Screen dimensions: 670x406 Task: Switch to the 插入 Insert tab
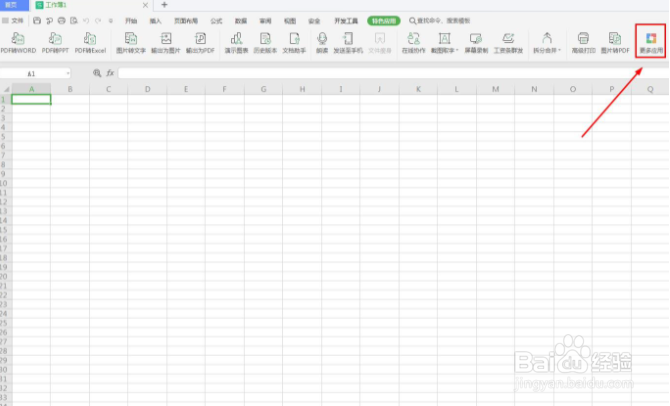(x=155, y=21)
